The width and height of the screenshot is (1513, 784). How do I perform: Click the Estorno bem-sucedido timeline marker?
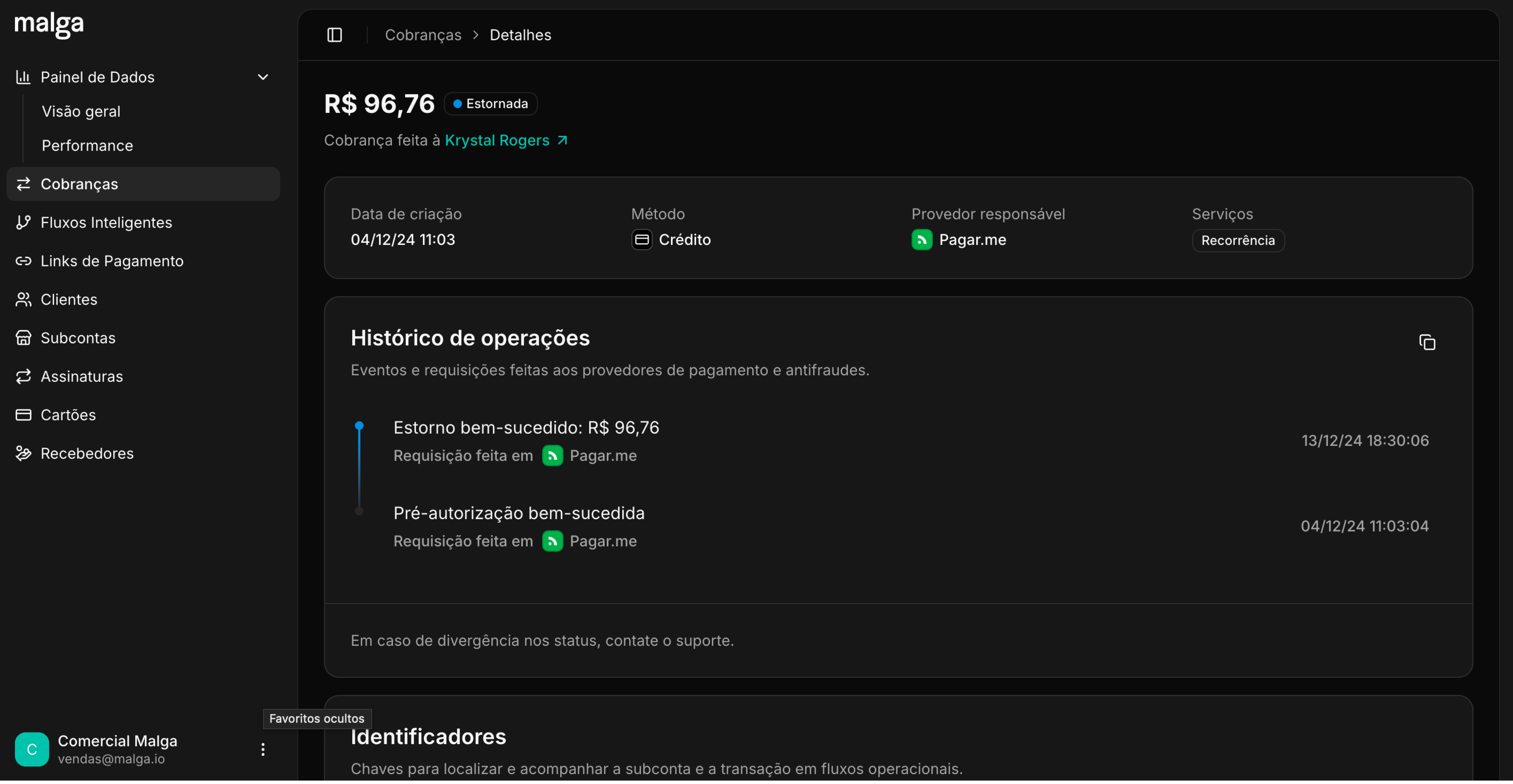coord(359,426)
